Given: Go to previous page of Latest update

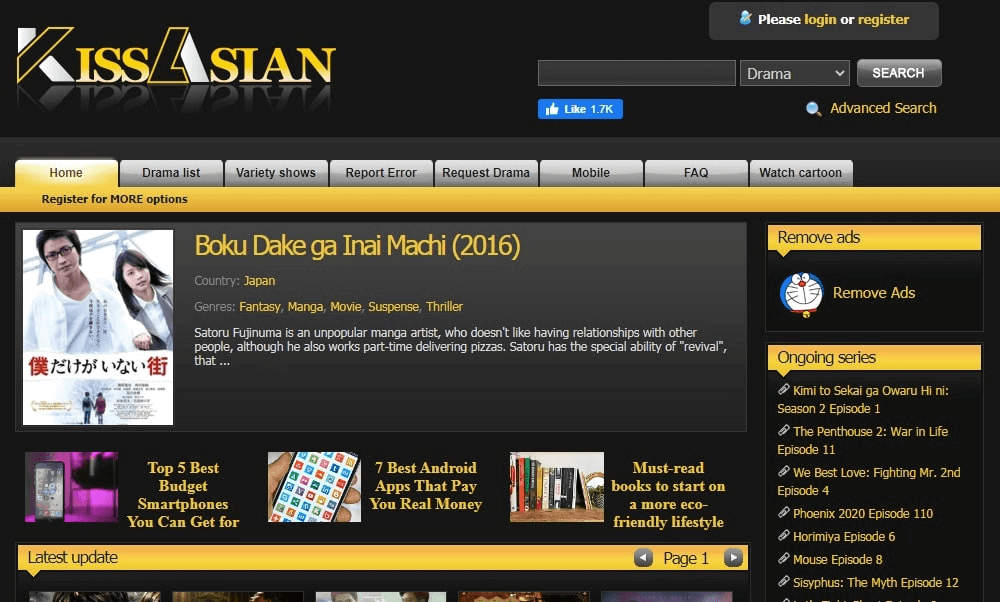Looking at the screenshot, I should [643, 558].
